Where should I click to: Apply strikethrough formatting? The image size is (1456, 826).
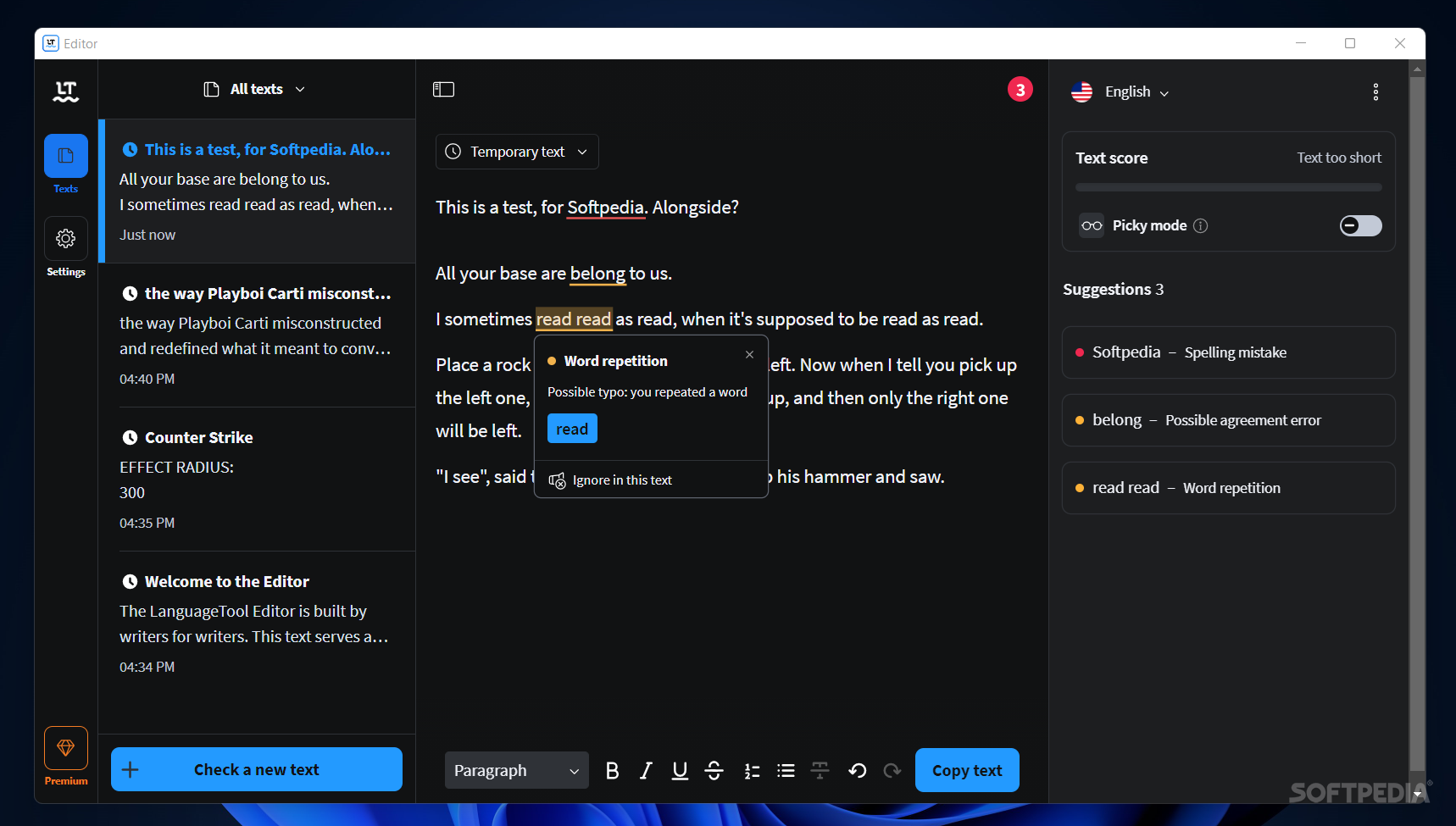(x=714, y=770)
